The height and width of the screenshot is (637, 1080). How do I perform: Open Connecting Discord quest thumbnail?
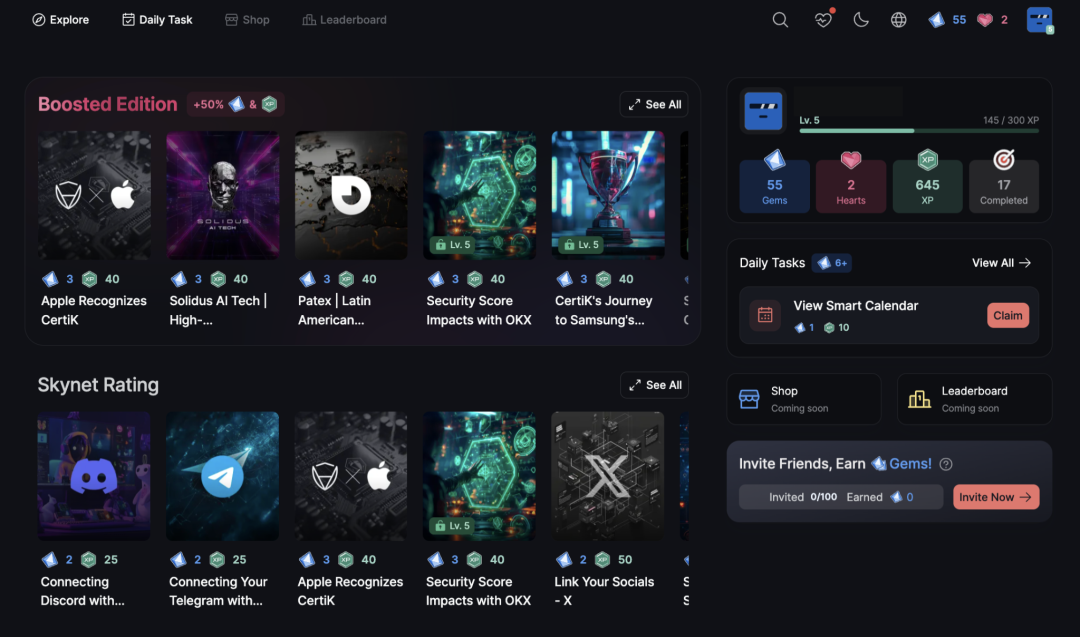tap(94, 476)
